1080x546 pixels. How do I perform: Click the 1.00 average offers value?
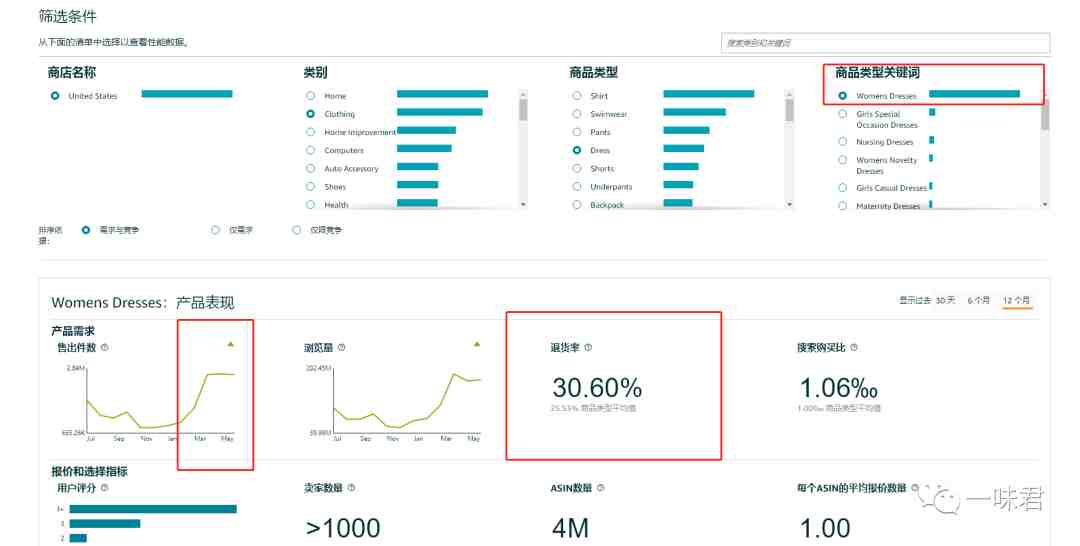pos(824,529)
